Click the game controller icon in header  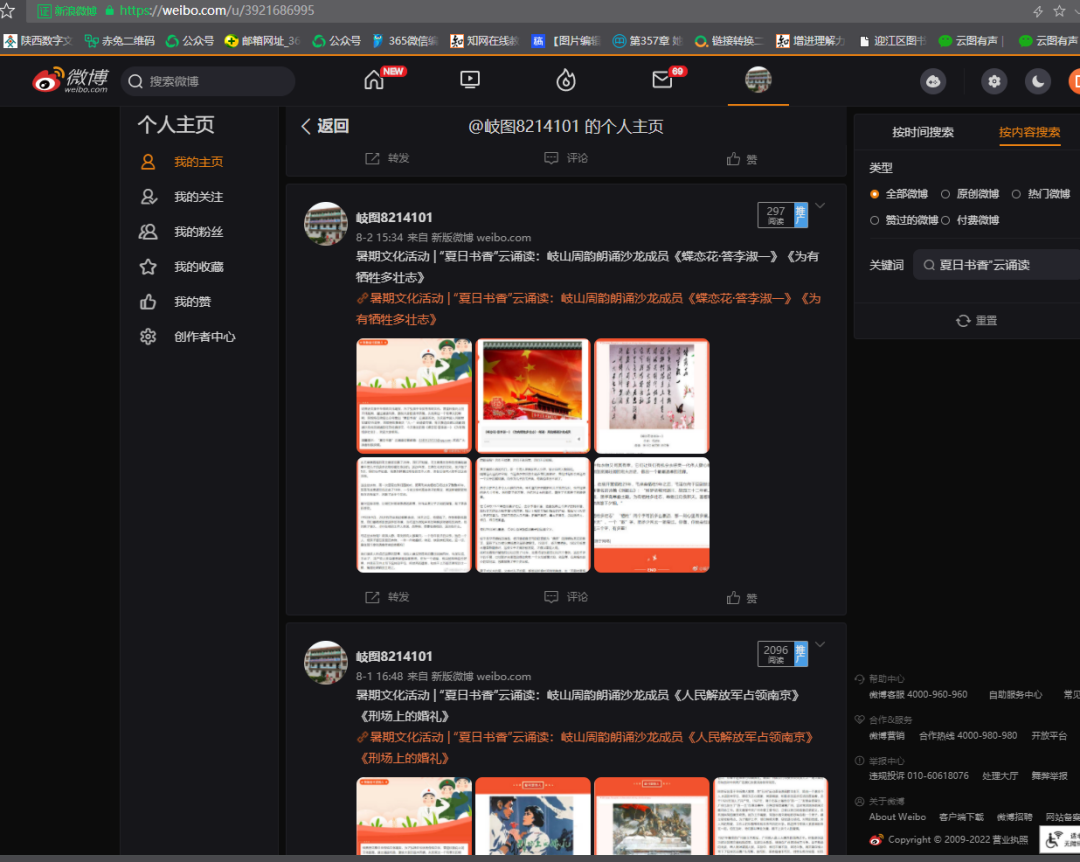(x=933, y=81)
